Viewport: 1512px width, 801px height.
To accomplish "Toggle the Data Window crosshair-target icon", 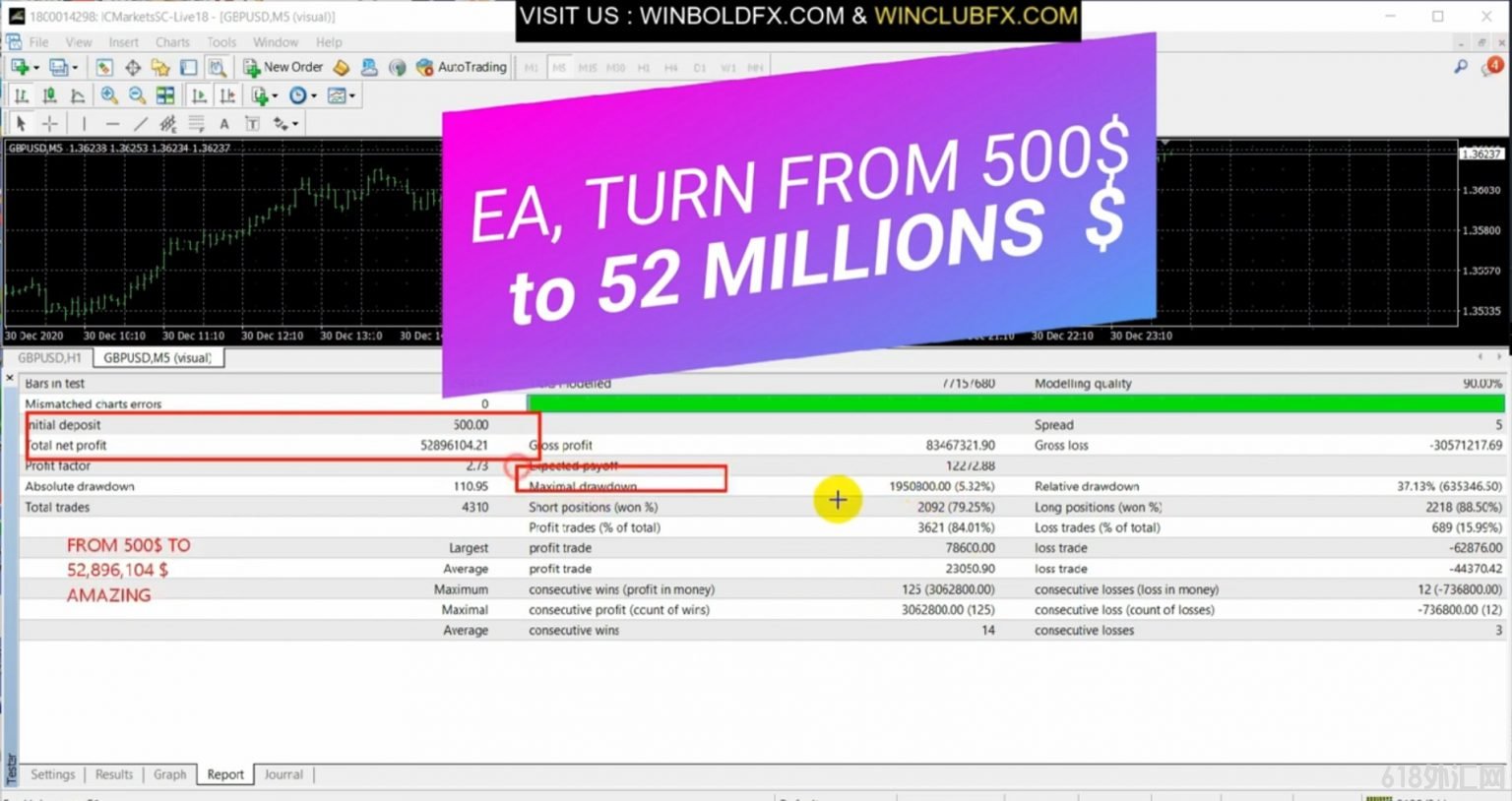I will coord(133,67).
